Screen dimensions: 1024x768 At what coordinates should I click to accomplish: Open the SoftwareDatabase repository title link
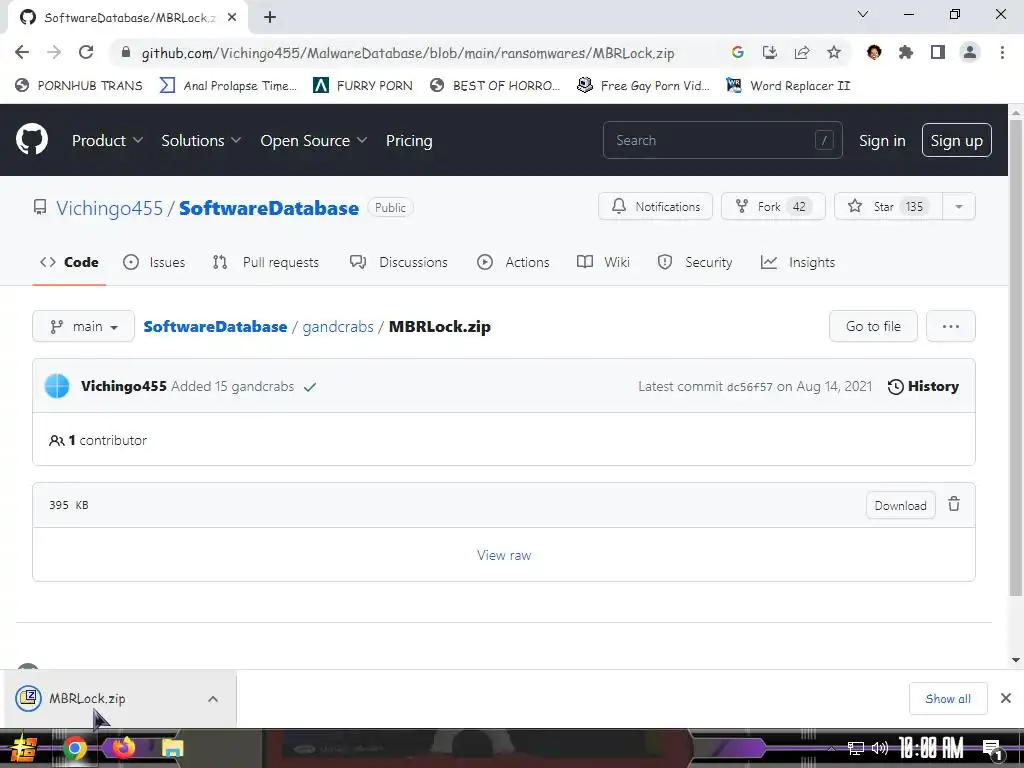click(269, 208)
